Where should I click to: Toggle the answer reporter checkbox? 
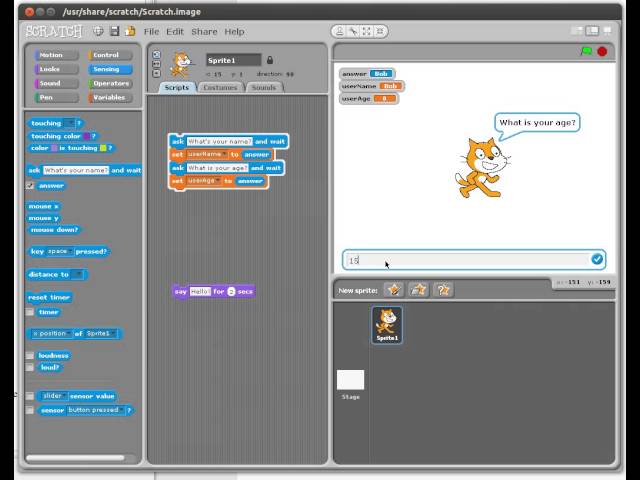(x=30, y=186)
